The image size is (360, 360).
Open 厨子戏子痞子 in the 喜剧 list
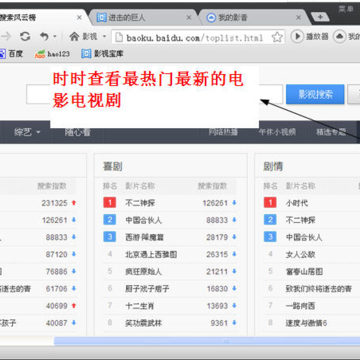point(147,289)
